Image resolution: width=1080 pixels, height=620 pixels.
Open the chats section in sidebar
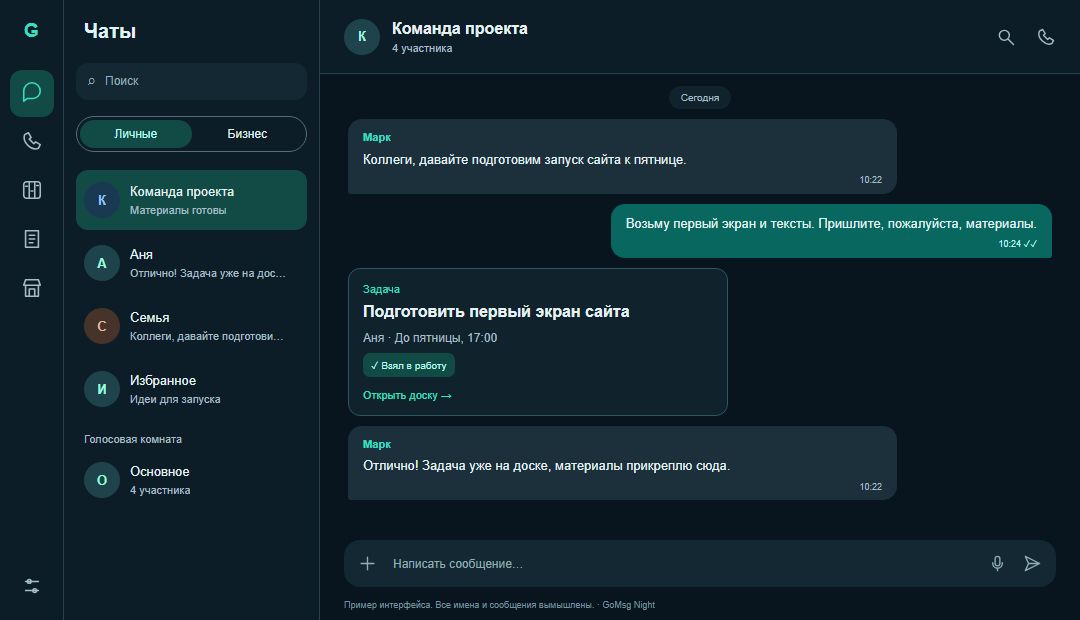(x=32, y=93)
